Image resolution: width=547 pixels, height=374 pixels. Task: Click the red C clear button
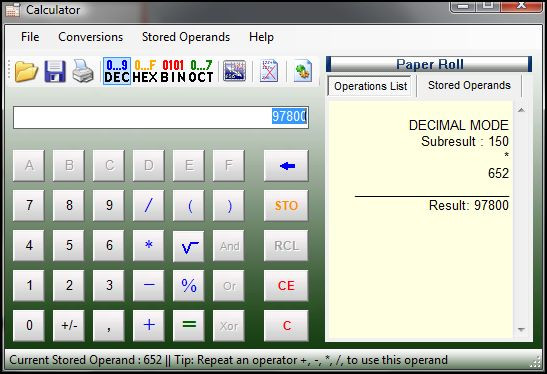pos(286,326)
